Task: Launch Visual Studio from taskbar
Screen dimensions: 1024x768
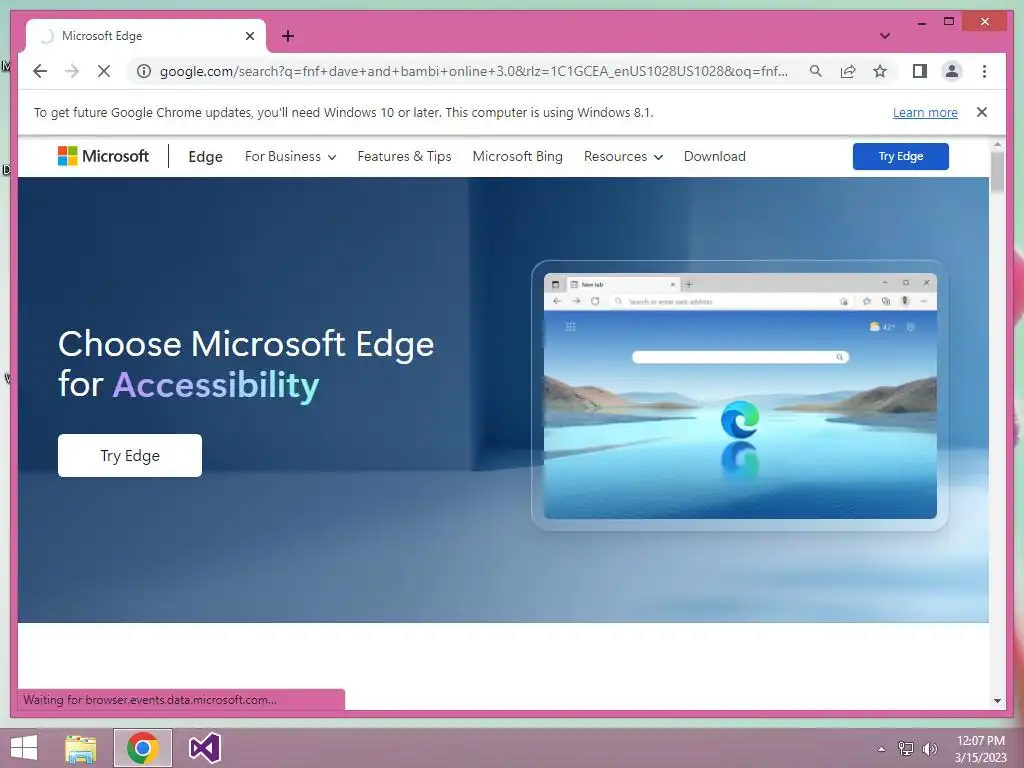Action: click(204, 748)
